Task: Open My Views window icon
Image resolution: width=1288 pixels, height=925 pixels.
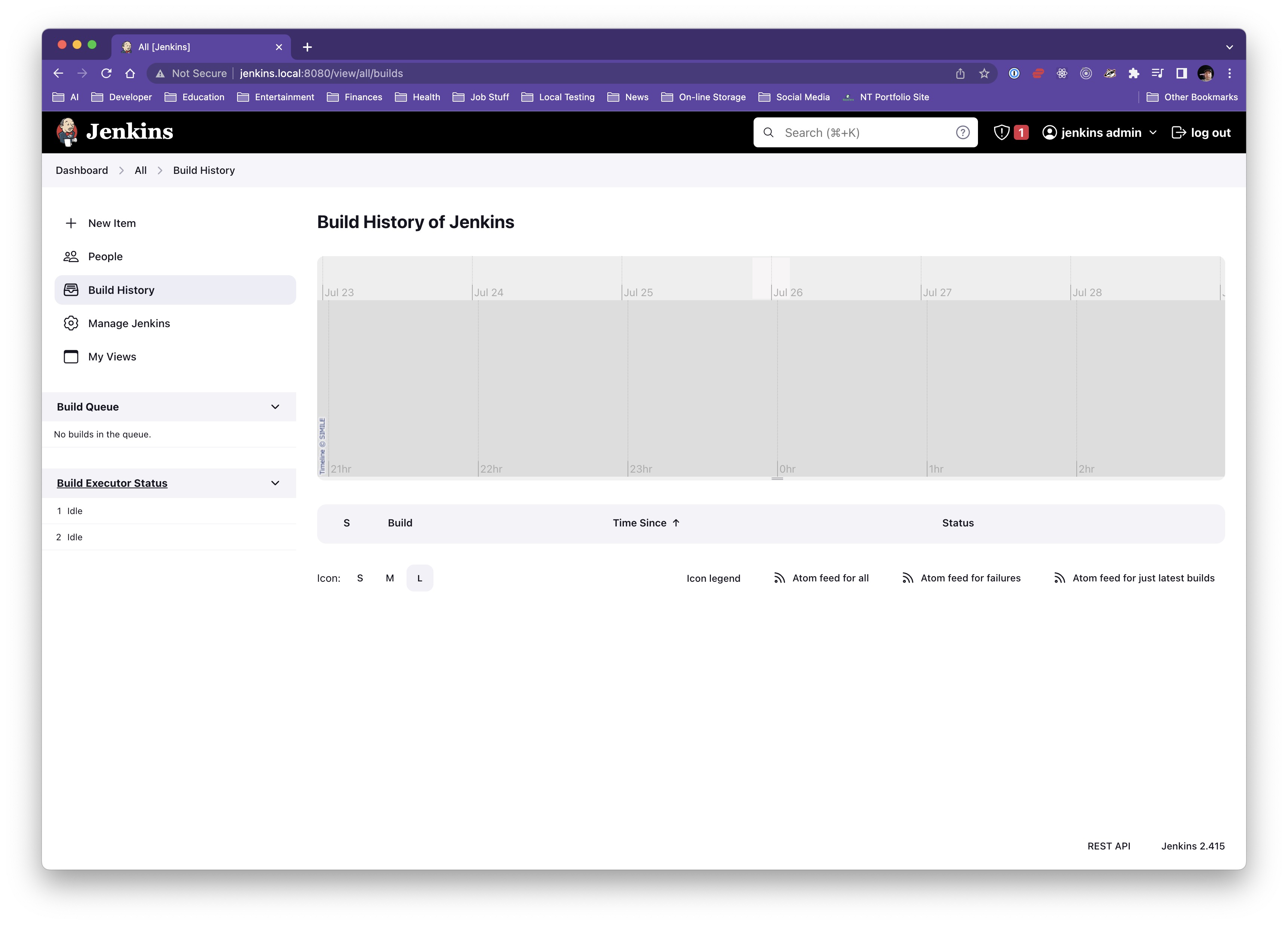Action: tap(71, 357)
